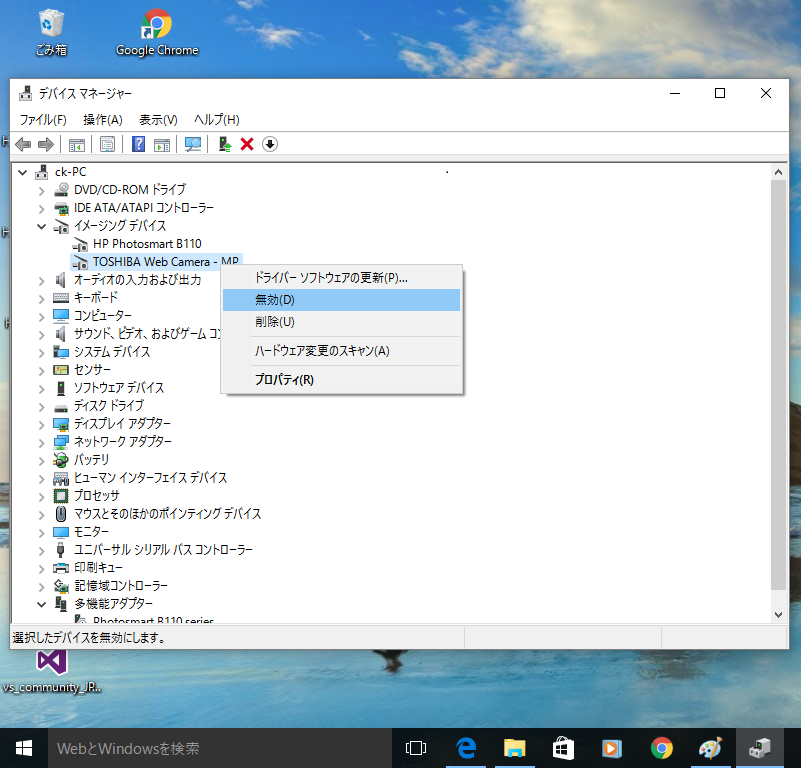
Task: Expand the バッテリ category arrow
Action: click(x=41, y=460)
